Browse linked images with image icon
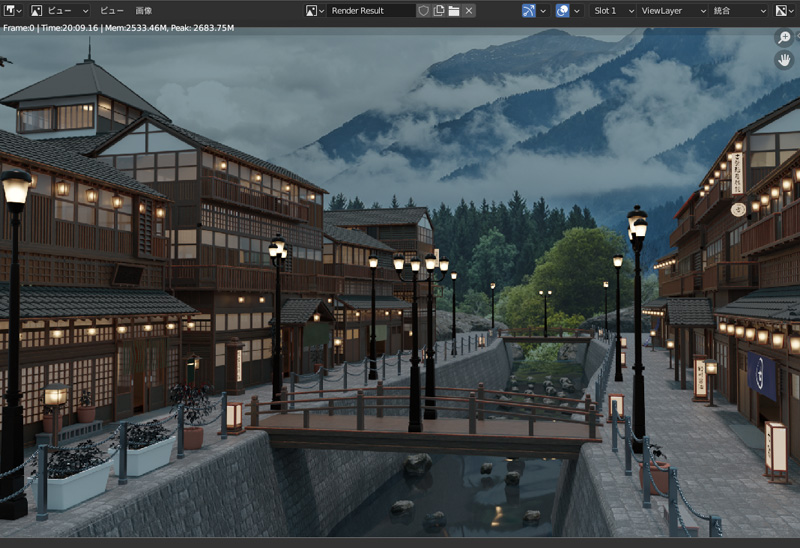 click(315, 10)
